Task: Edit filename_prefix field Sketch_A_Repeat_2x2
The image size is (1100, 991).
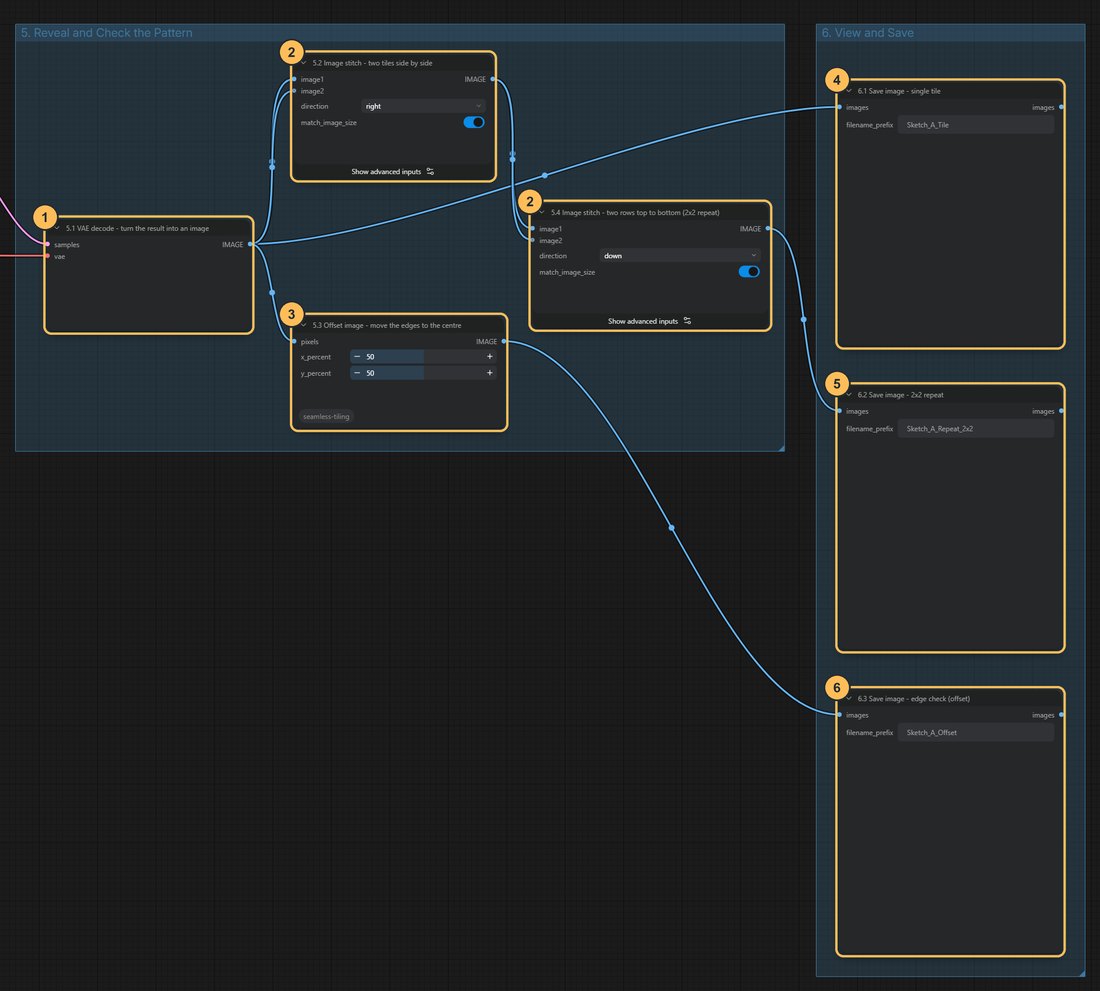Action: [x=976, y=429]
